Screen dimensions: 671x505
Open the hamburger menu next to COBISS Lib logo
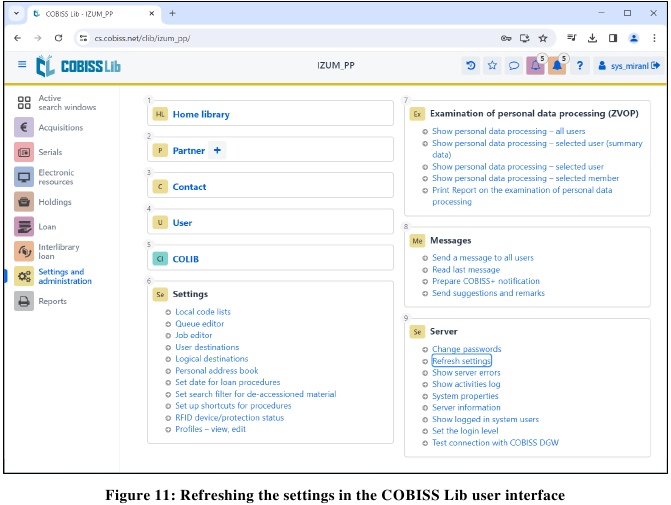[x=22, y=65]
